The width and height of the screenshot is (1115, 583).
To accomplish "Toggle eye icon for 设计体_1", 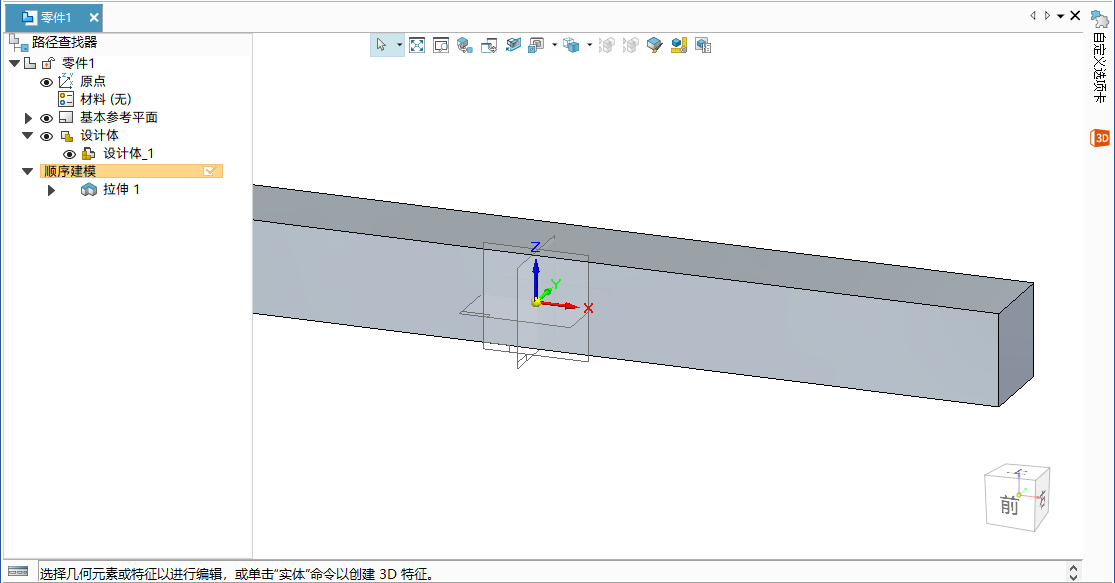I will [x=70, y=154].
